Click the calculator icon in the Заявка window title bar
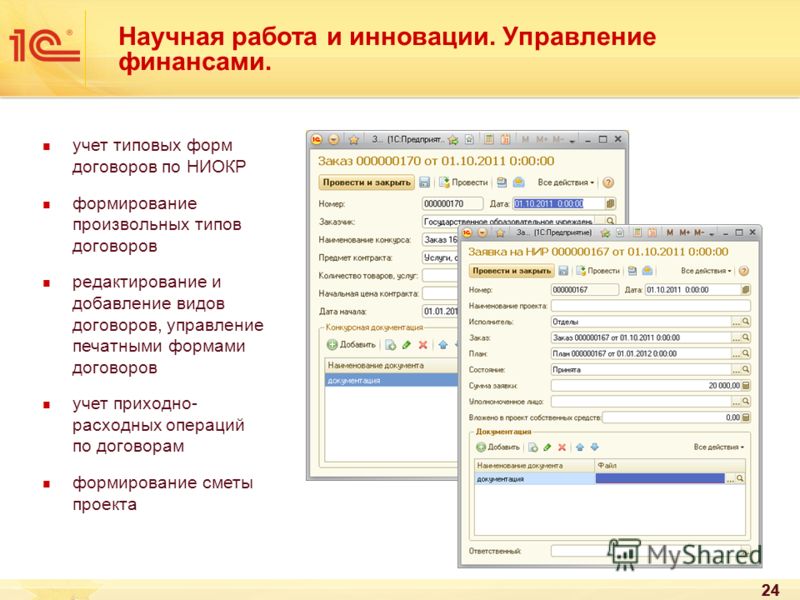Screen dimensions: 800x600 (x=637, y=233)
